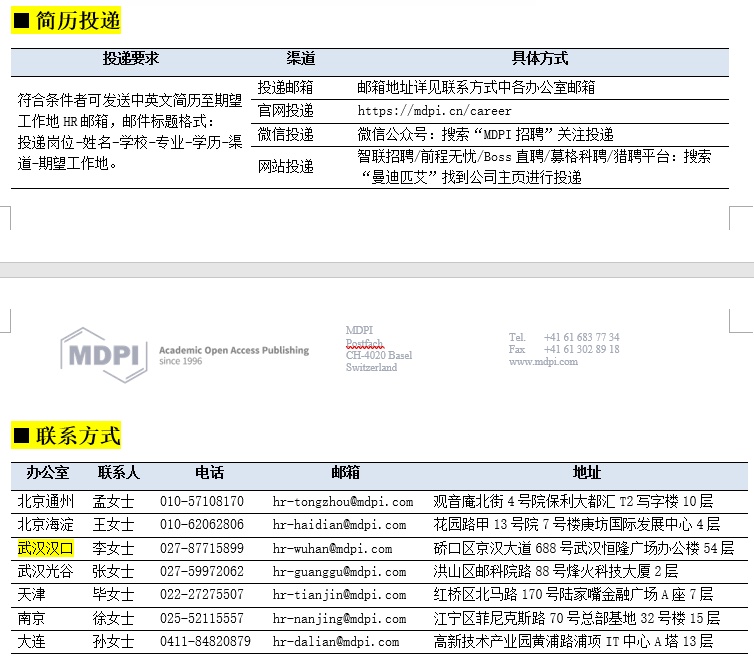754x669 pixels.
Task: Click the phone number 0411-84820879
Action: [x=205, y=642]
